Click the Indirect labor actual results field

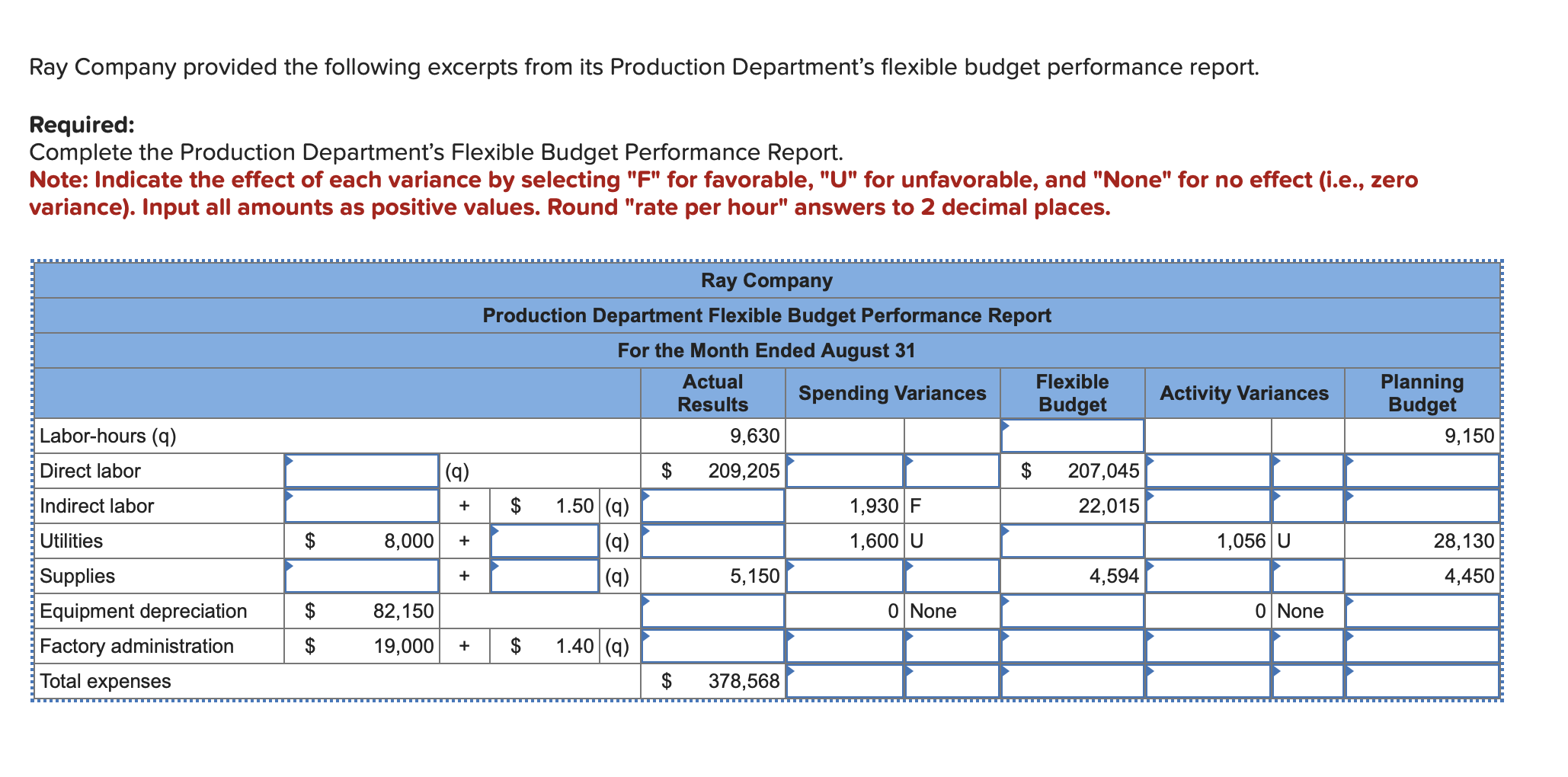pyautogui.click(x=712, y=505)
